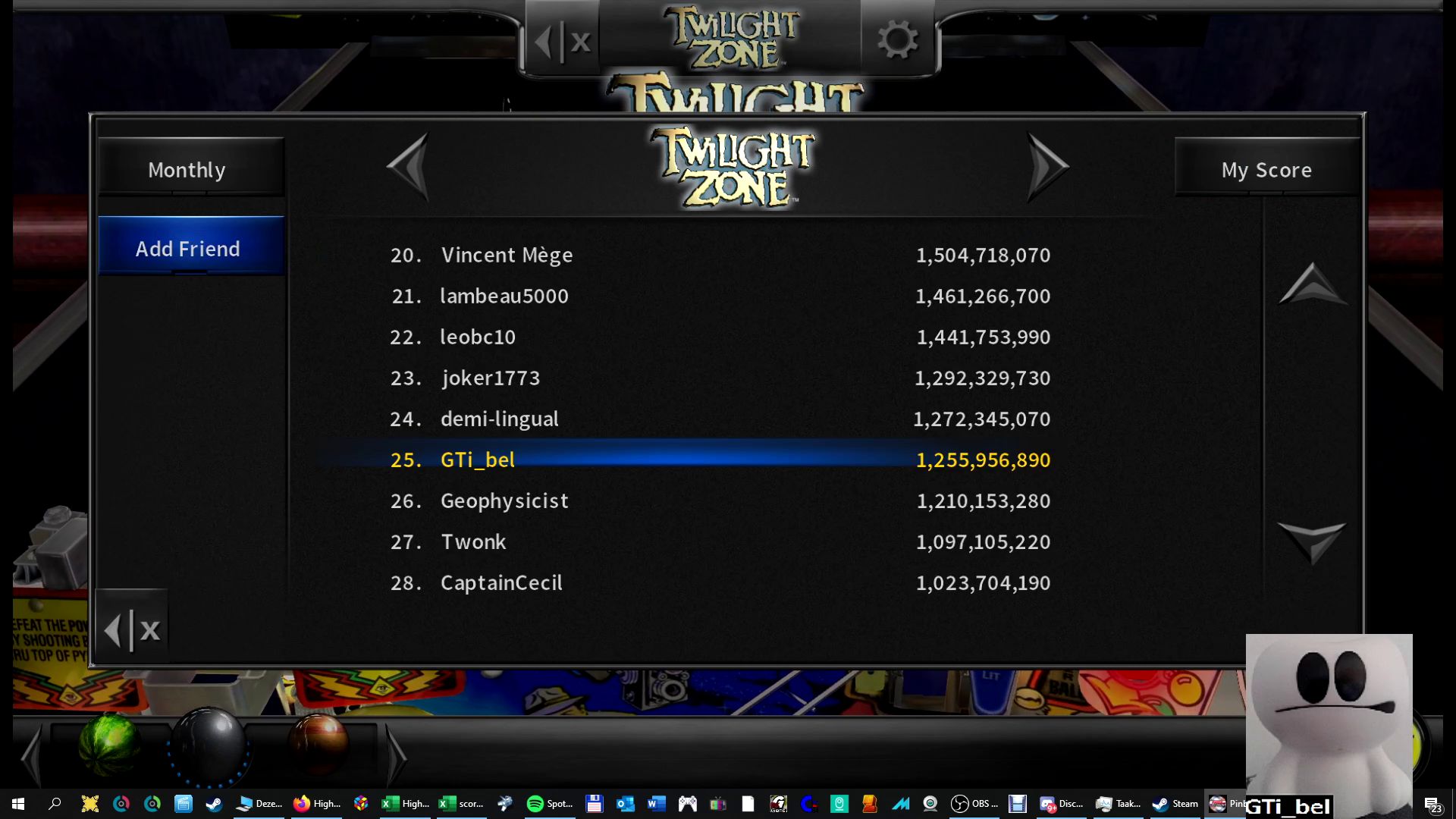Open the Windows Start menu
Screen dimensions: 1456x819
click(x=18, y=804)
